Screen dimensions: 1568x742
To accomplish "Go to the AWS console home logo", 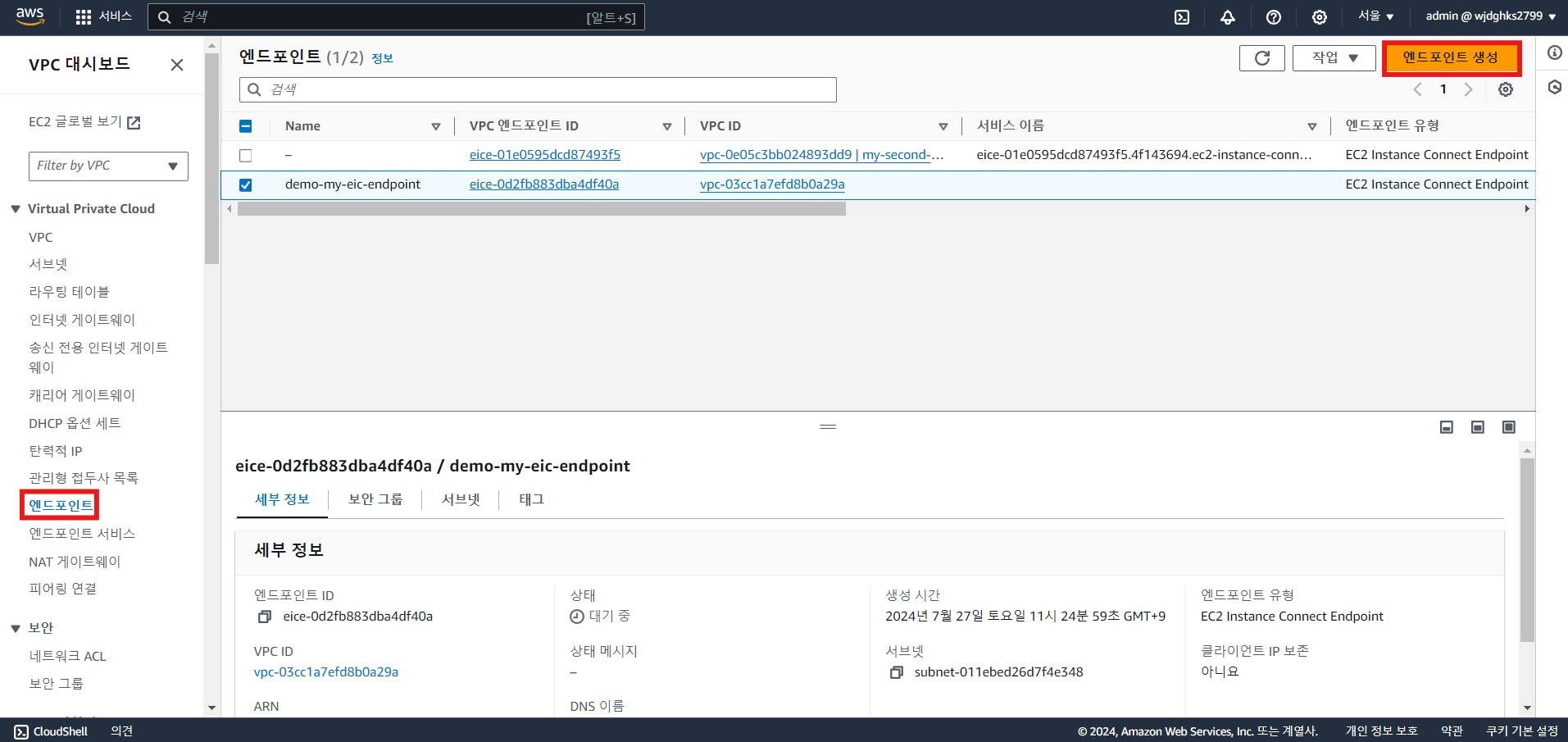I will pyautogui.click(x=30, y=16).
